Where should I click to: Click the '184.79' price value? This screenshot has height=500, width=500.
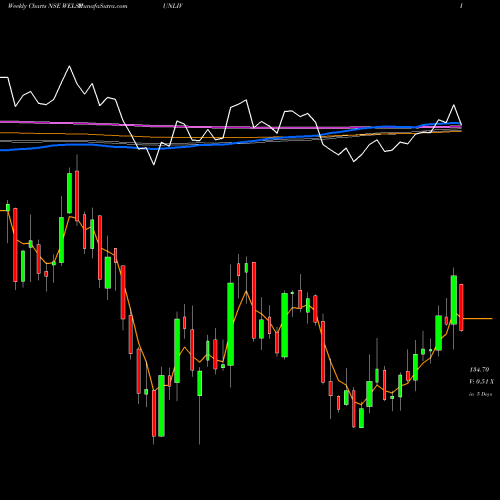479,369
